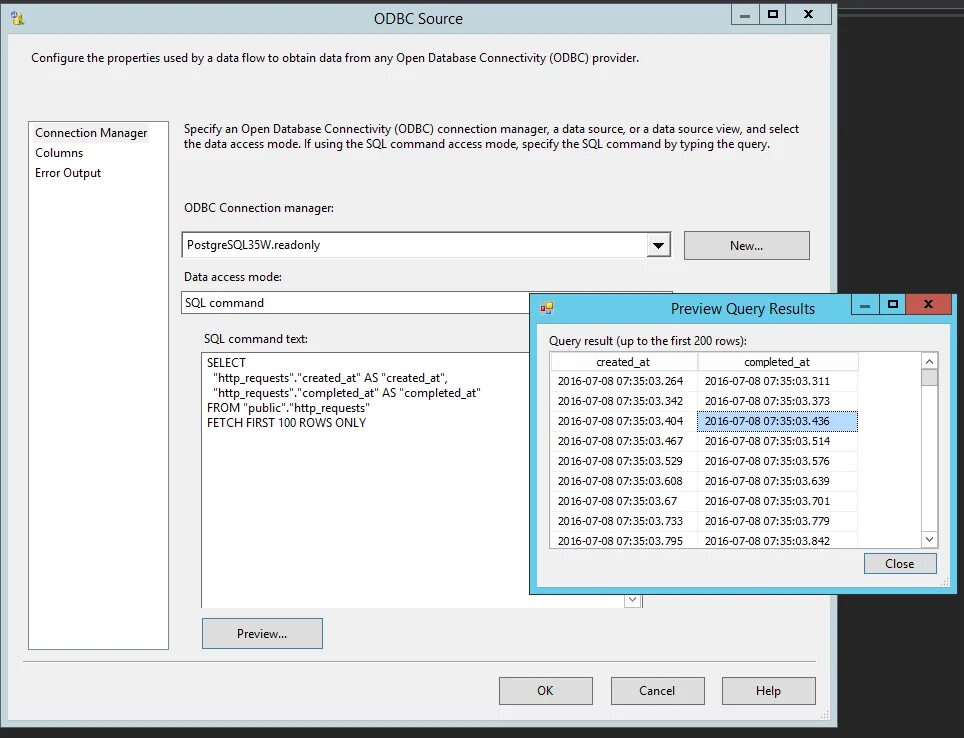Select cell 2016-07-08 07:35:03.639
The image size is (964, 738).
point(777,481)
